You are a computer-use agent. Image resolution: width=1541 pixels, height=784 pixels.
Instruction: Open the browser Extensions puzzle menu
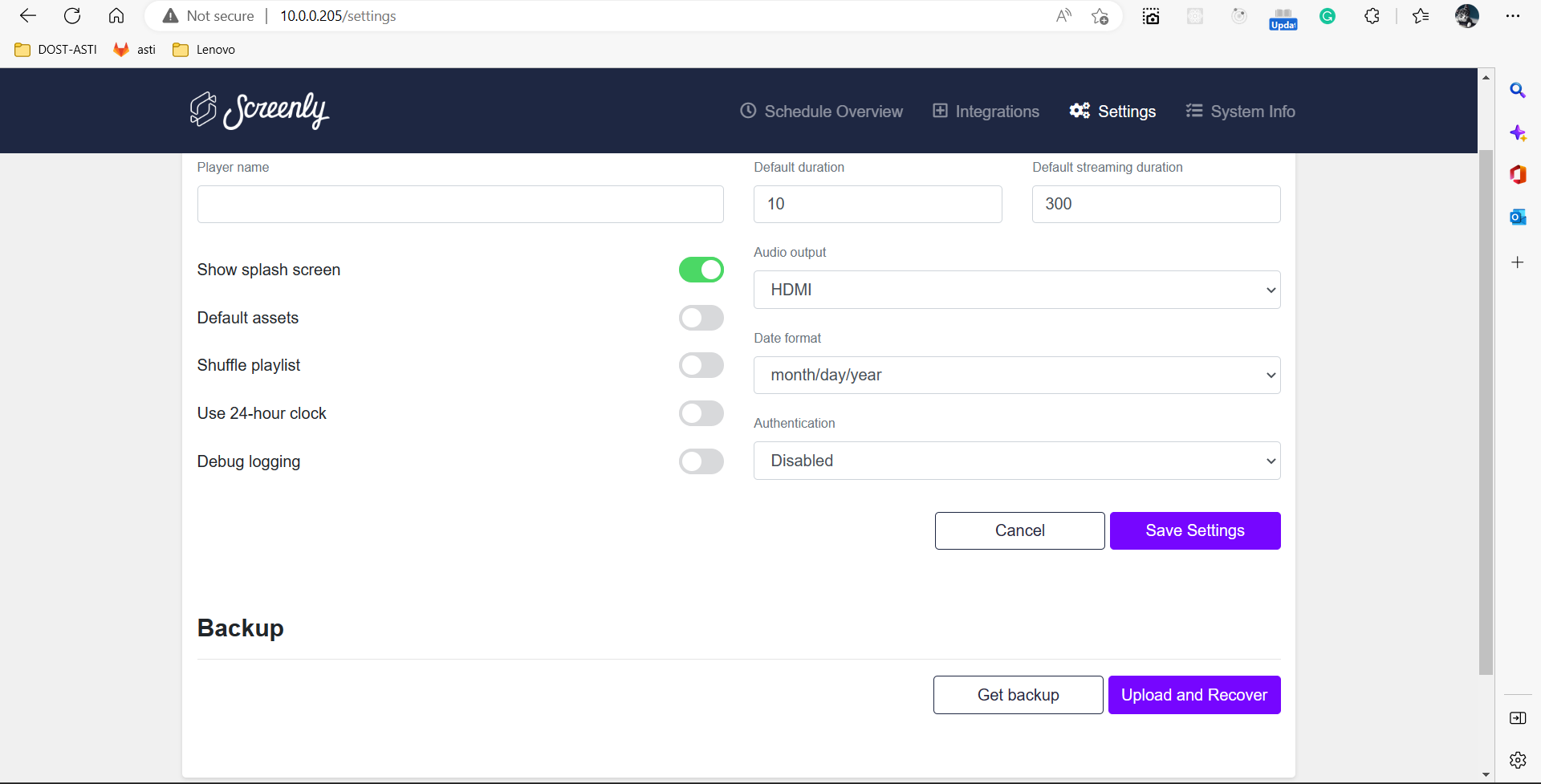point(1372,16)
